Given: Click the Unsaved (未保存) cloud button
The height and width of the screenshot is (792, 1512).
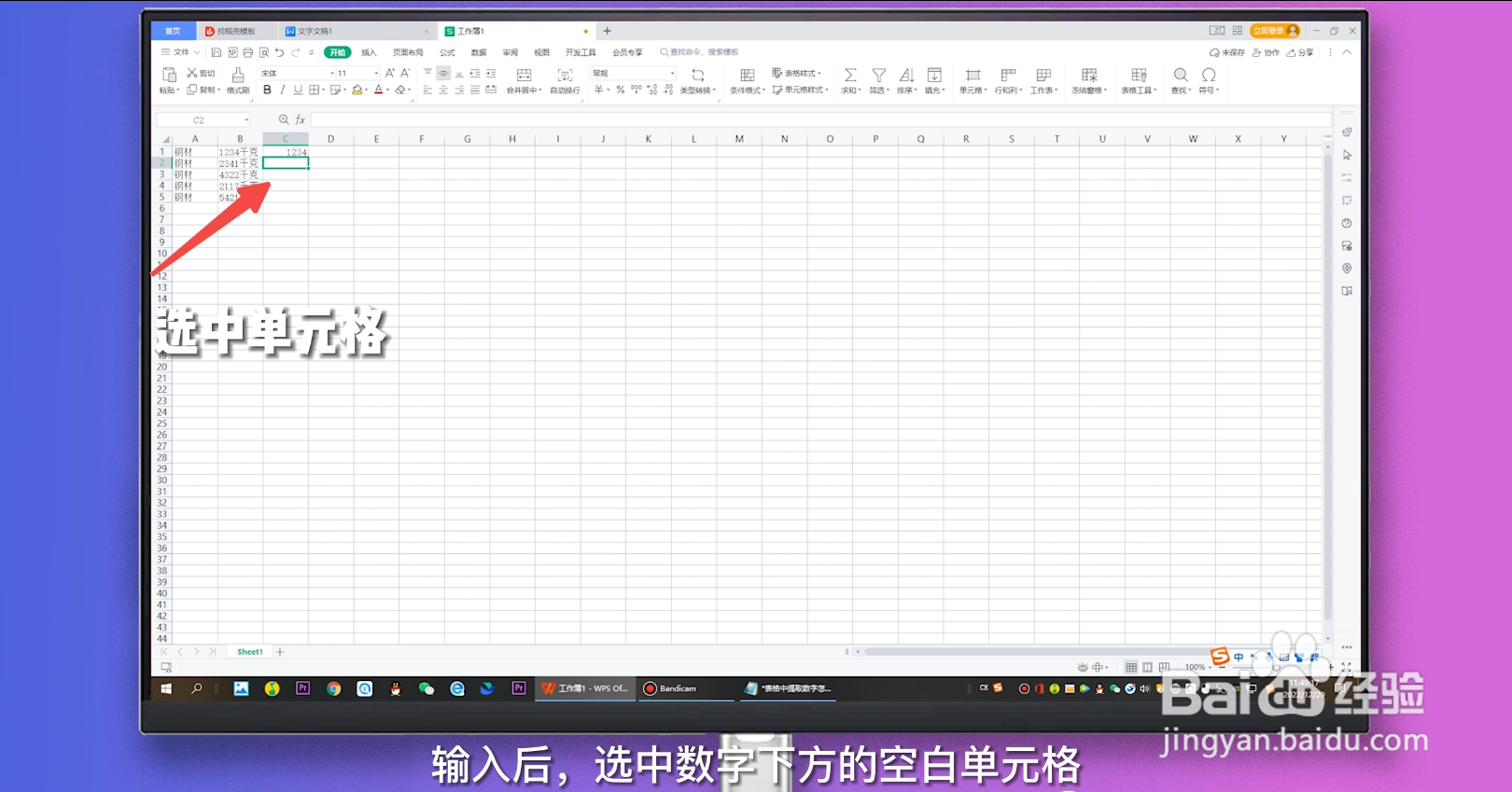Looking at the screenshot, I should [1226, 52].
